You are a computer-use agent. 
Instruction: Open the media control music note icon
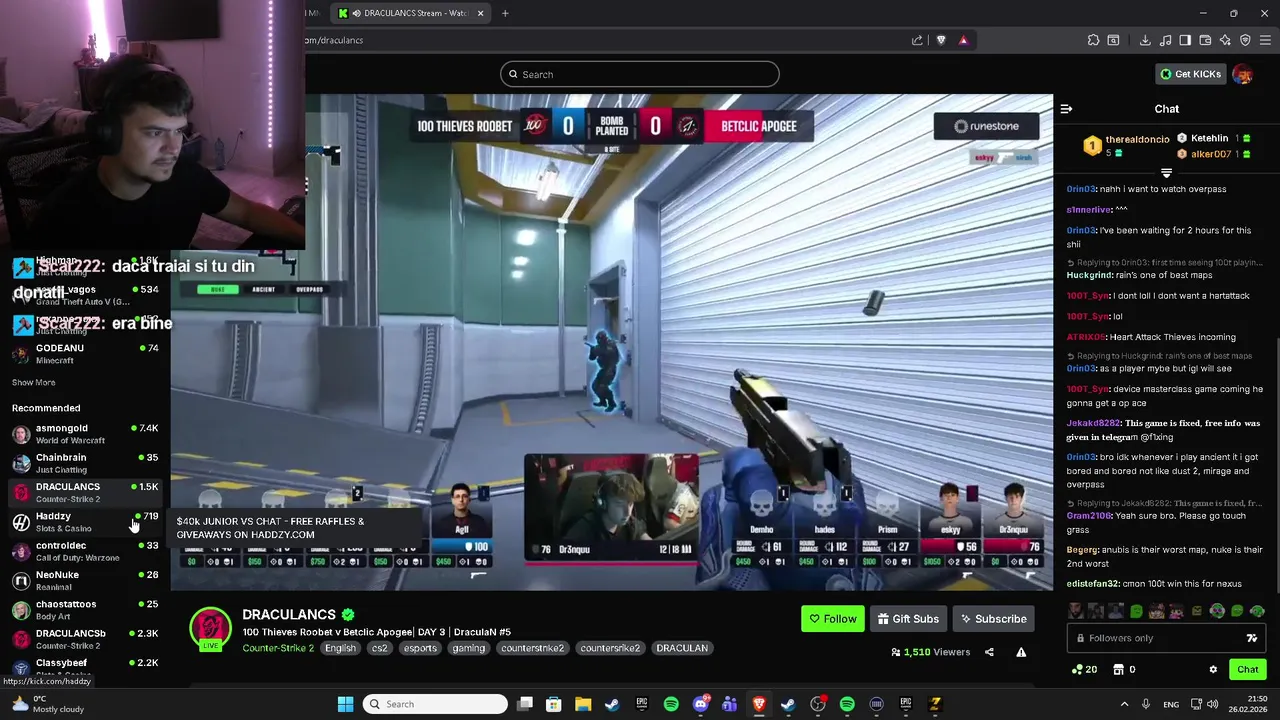1165,40
